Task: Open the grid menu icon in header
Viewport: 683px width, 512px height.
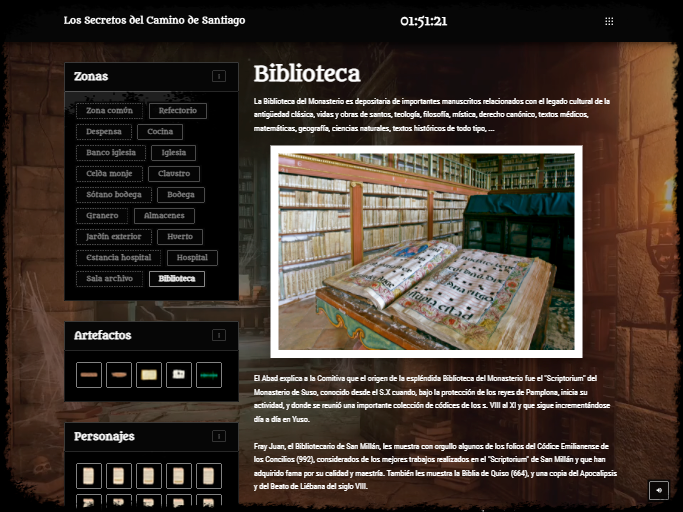Action: [609, 21]
